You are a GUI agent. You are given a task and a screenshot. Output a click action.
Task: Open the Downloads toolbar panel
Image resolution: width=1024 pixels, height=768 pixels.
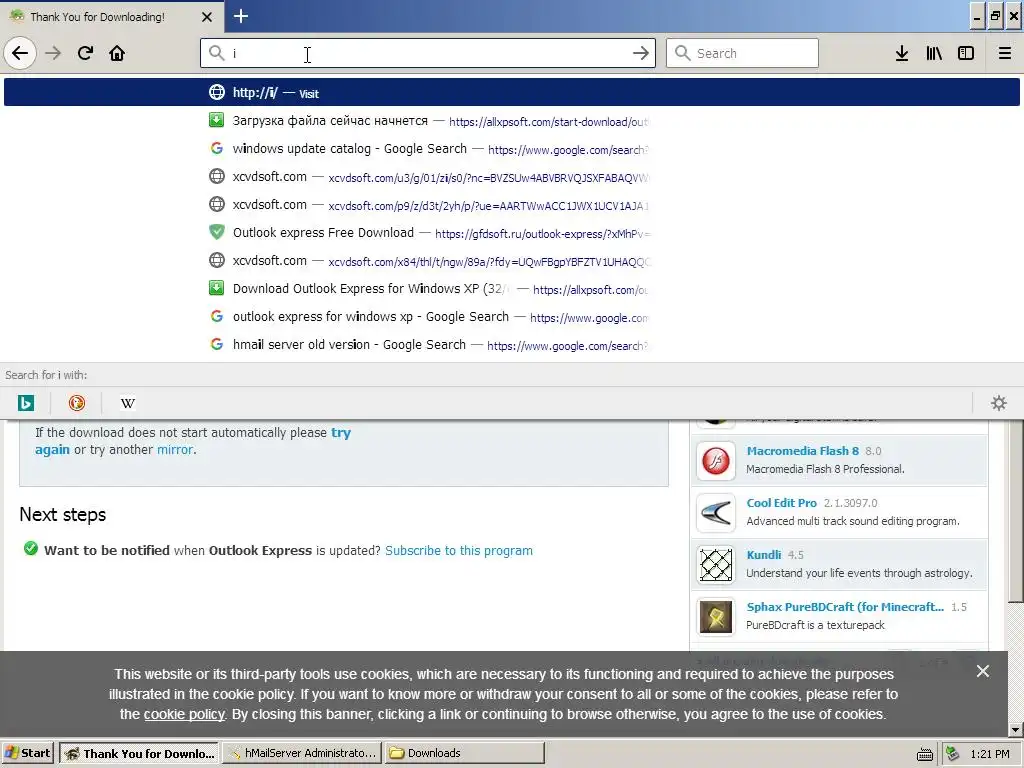tap(902, 53)
